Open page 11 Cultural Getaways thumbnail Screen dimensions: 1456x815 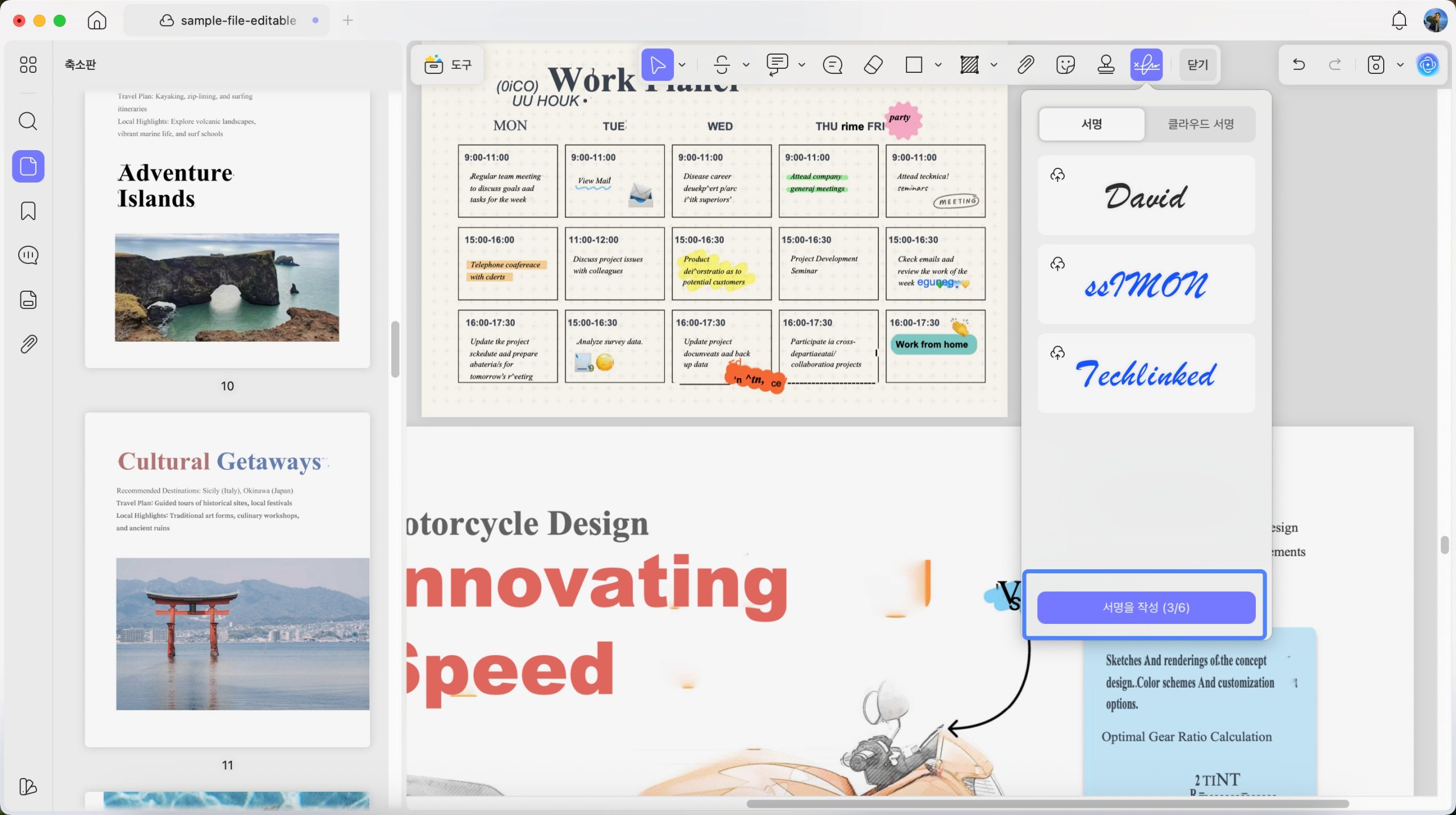pyautogui.click(x=227, y=580)
